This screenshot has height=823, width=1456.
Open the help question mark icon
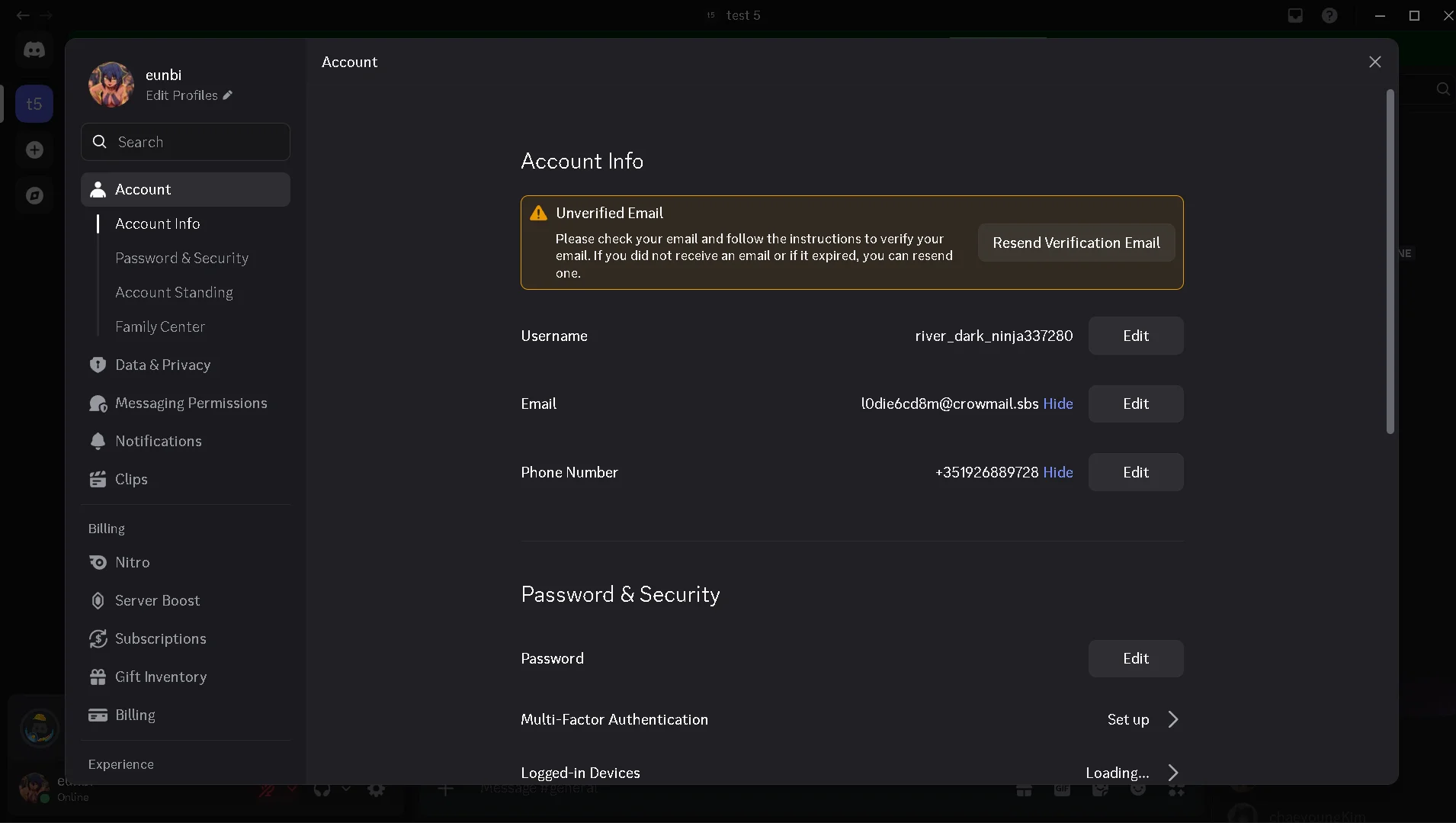(1329, 15)
